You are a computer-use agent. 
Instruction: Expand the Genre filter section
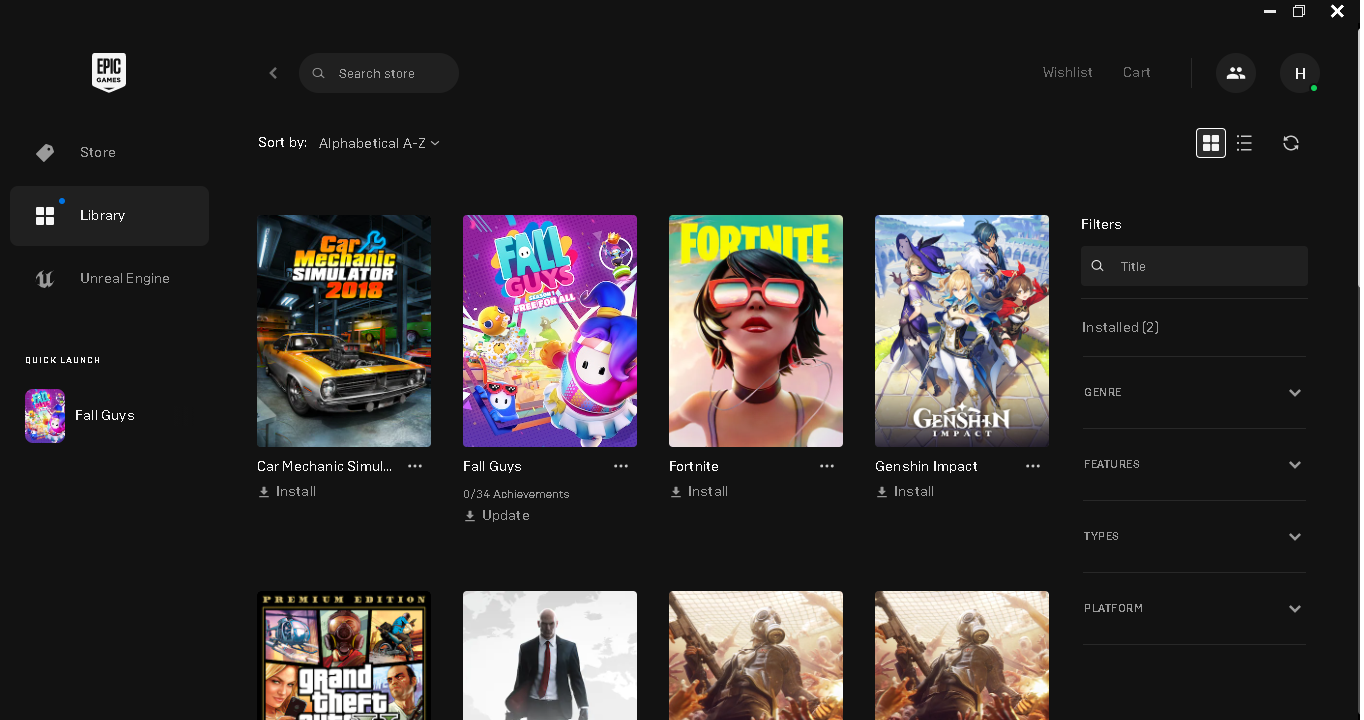[1195, 392]
